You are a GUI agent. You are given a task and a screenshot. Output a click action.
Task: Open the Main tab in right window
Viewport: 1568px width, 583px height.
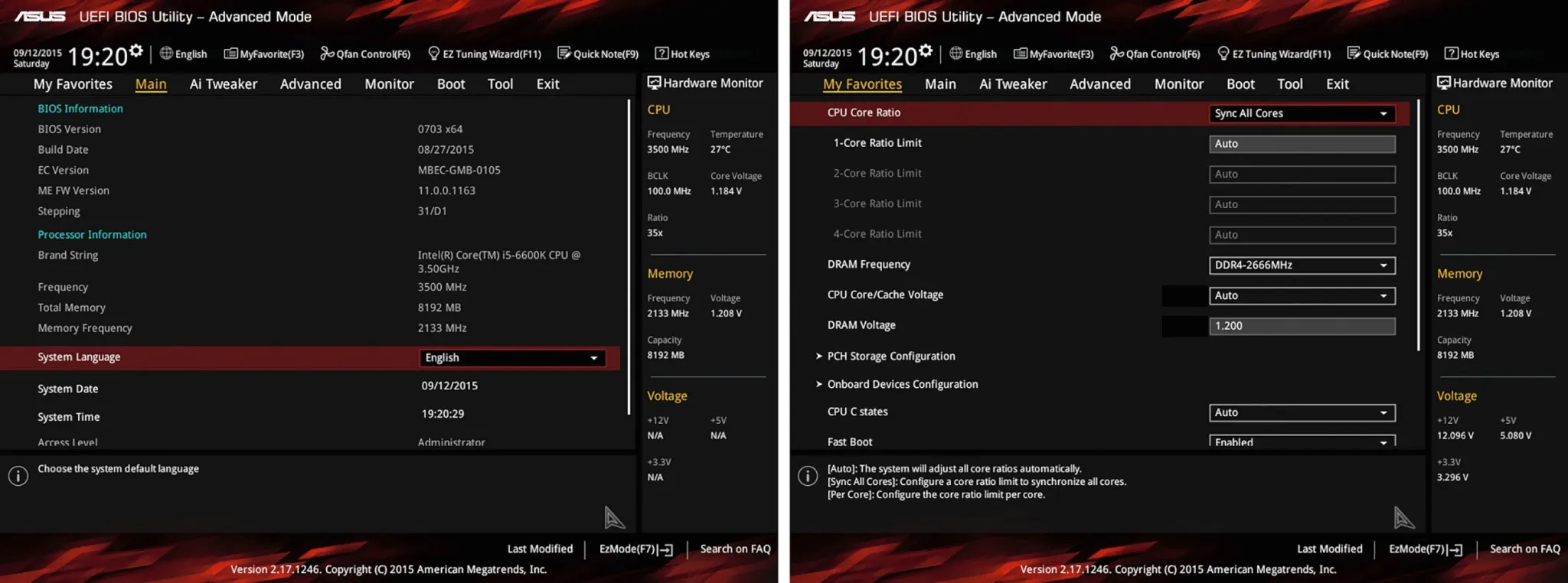click(x=940, y=84)
